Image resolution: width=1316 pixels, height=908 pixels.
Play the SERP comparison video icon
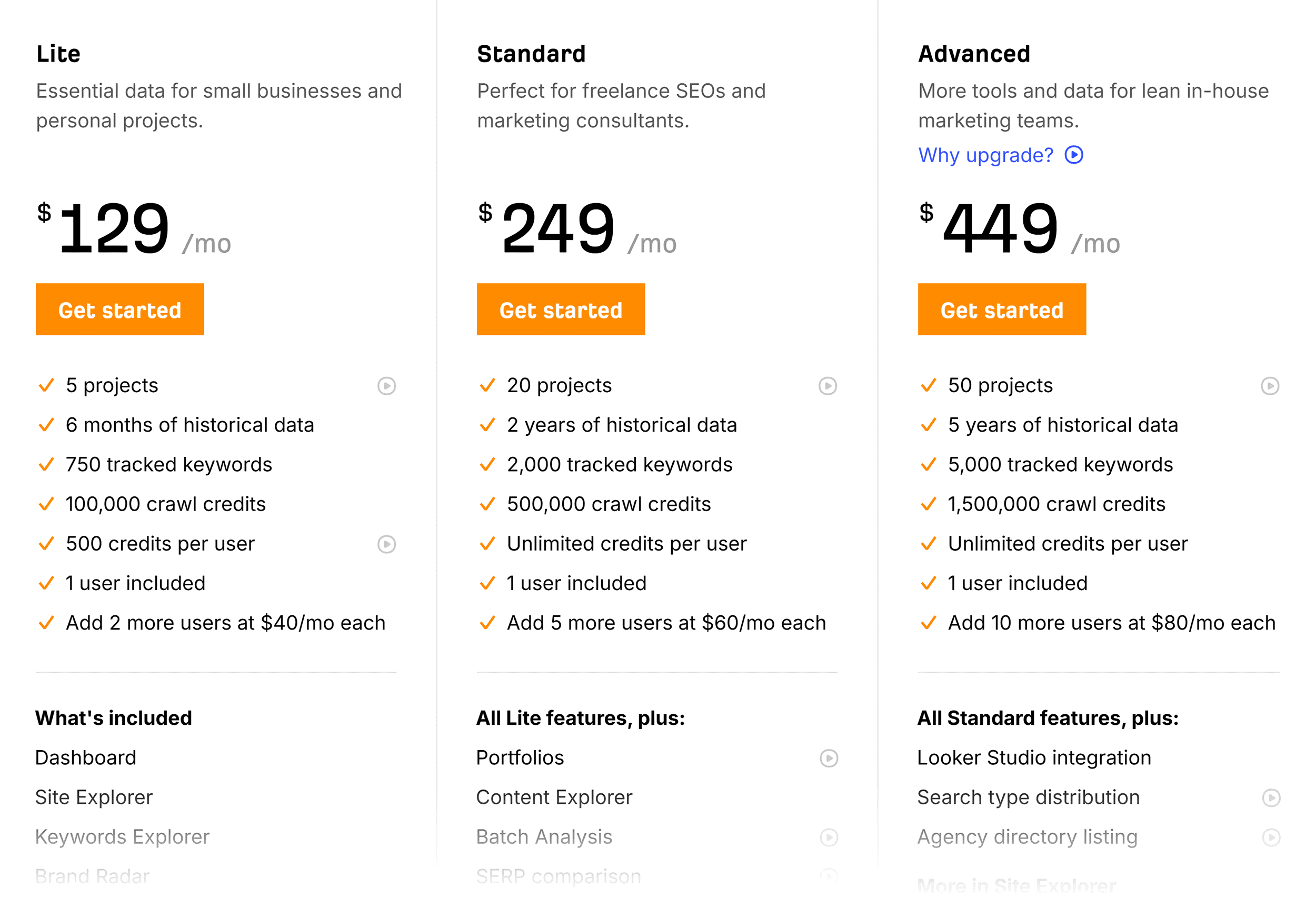[828, 876]
